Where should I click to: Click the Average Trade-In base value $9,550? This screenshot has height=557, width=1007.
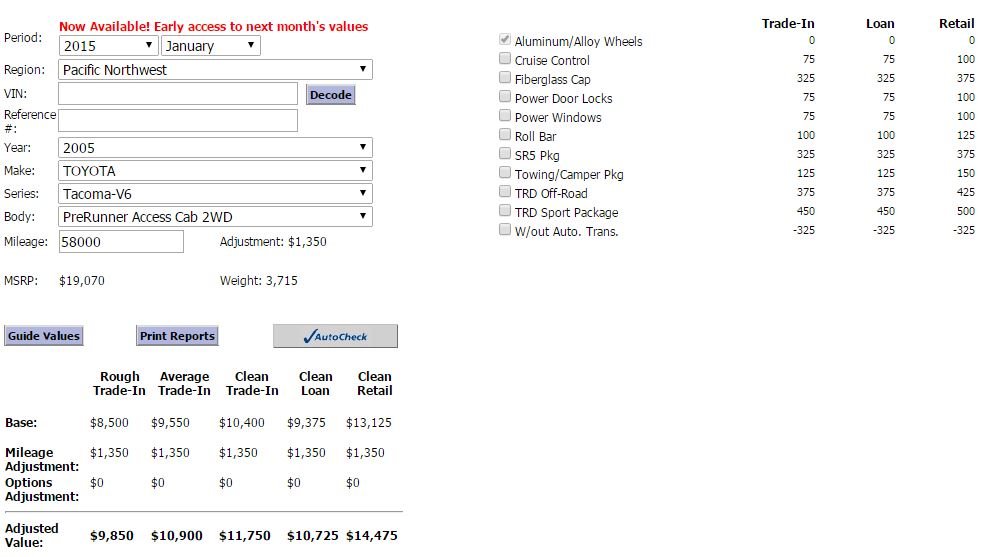[170, 423]
